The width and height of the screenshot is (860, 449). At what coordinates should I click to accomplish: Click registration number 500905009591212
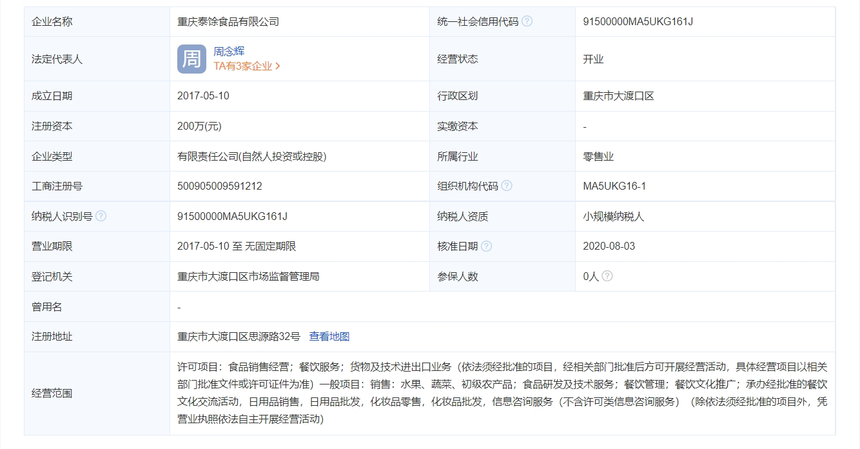219,186
